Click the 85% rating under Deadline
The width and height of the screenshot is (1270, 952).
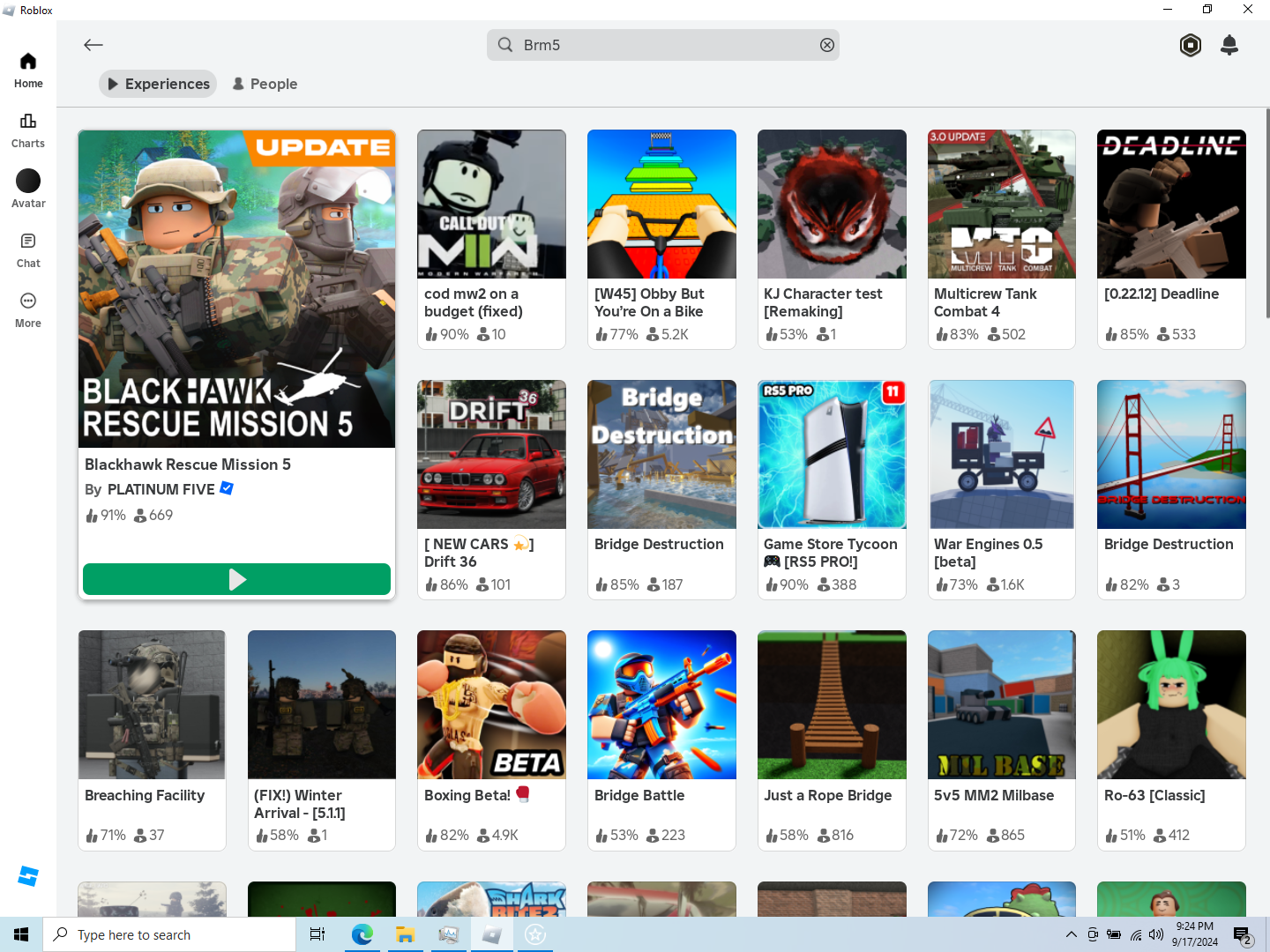1127,334
